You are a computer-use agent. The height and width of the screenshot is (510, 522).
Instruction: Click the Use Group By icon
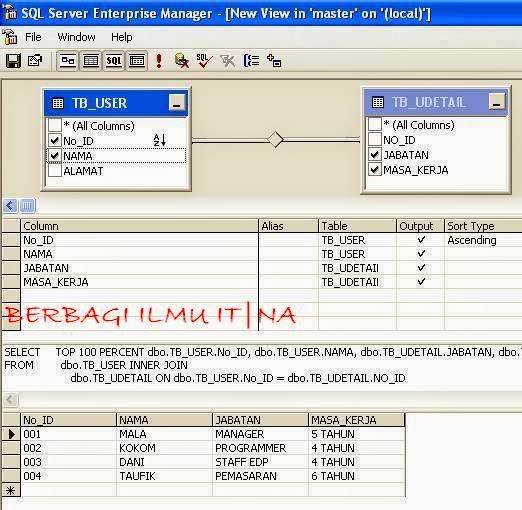[x=252, y=61]
